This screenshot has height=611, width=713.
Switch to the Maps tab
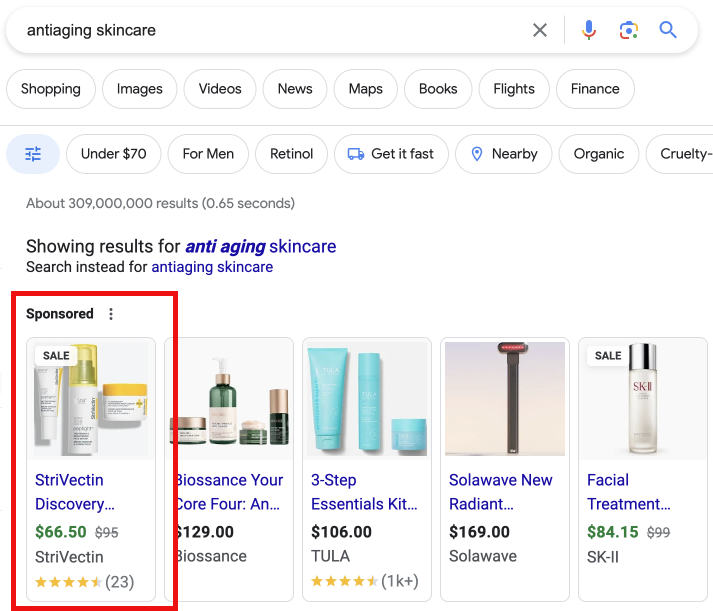(x=366, y=89)
